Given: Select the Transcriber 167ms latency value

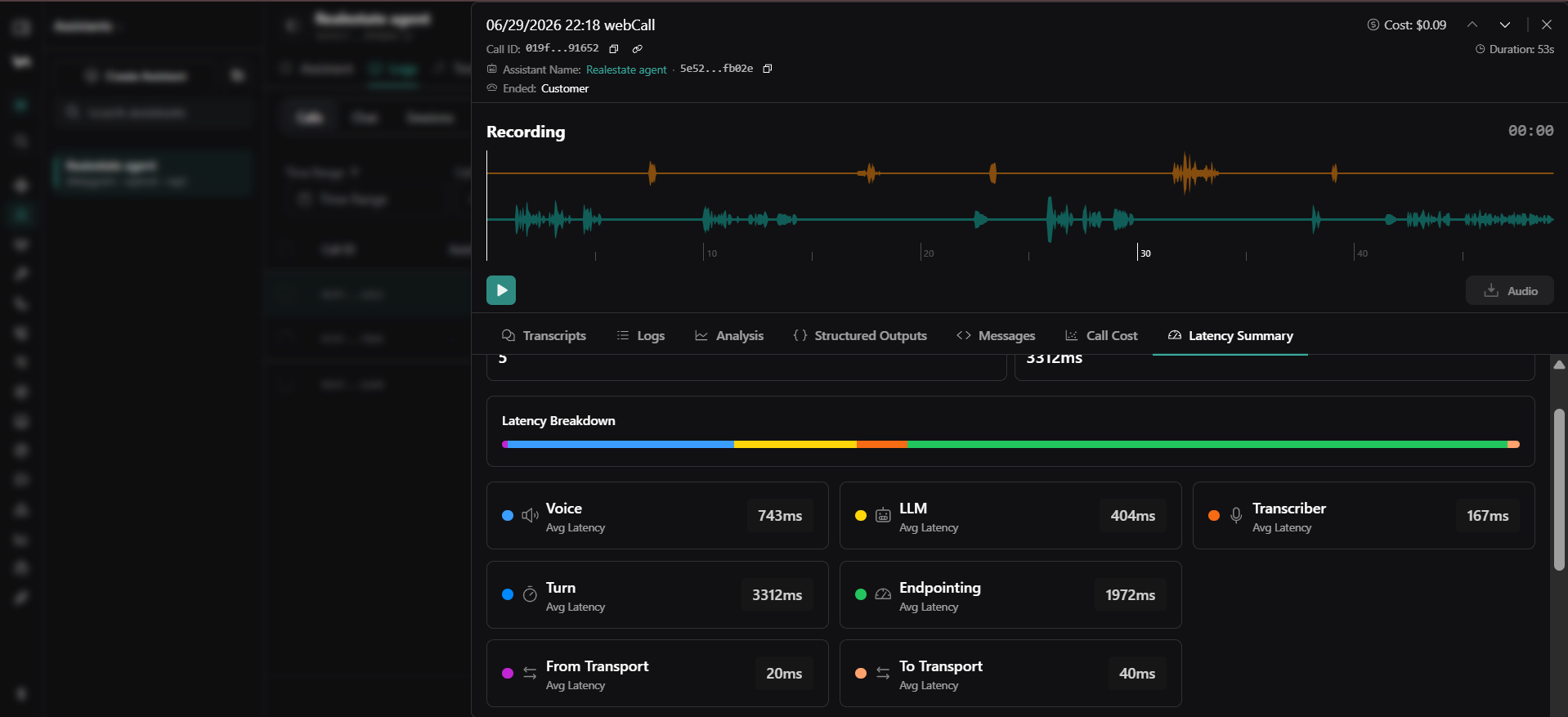Looking at the screenshot, I should [1487, 516].
